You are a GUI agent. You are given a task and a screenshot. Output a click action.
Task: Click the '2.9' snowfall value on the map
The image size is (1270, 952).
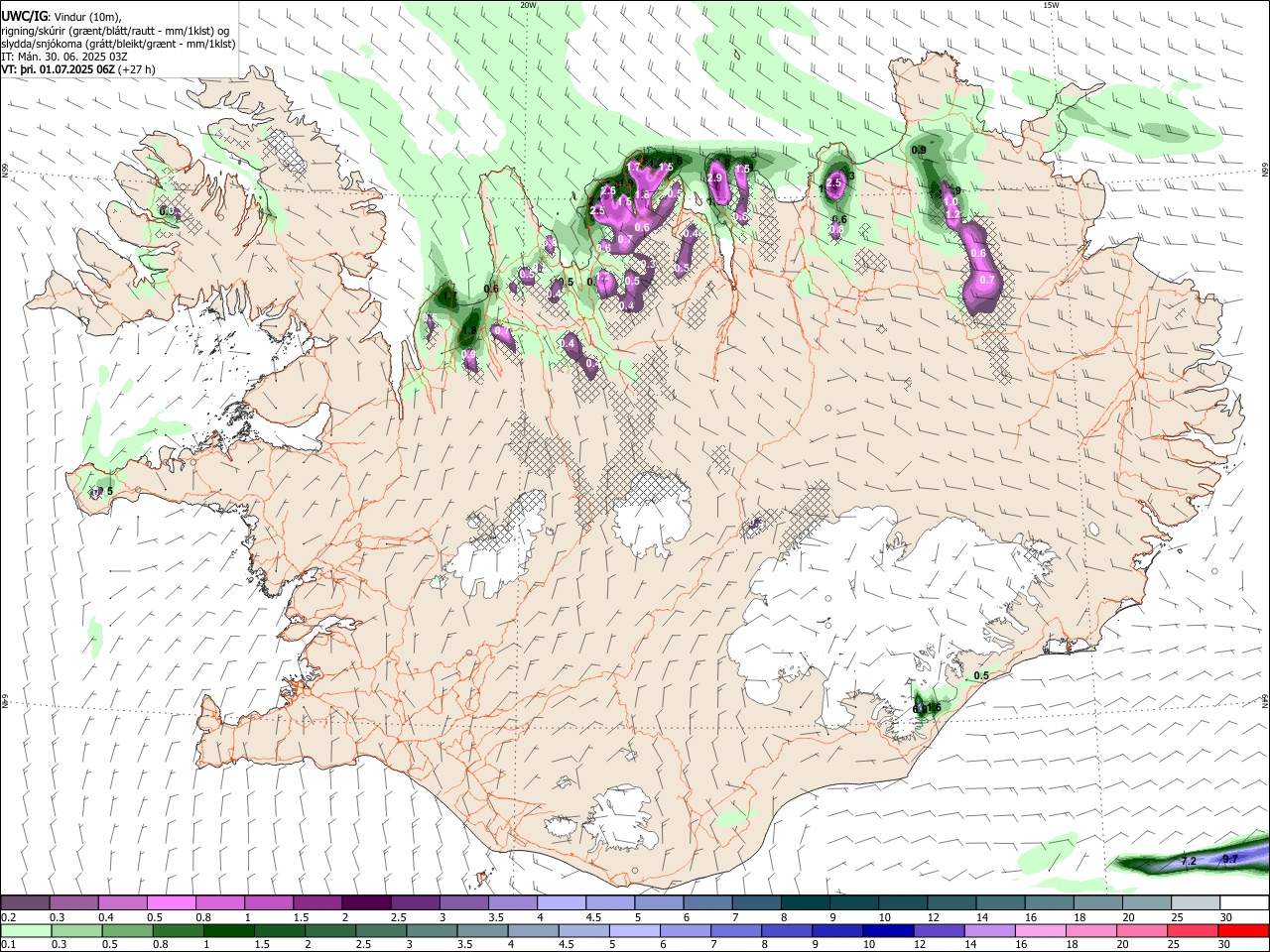coord(714,178)
